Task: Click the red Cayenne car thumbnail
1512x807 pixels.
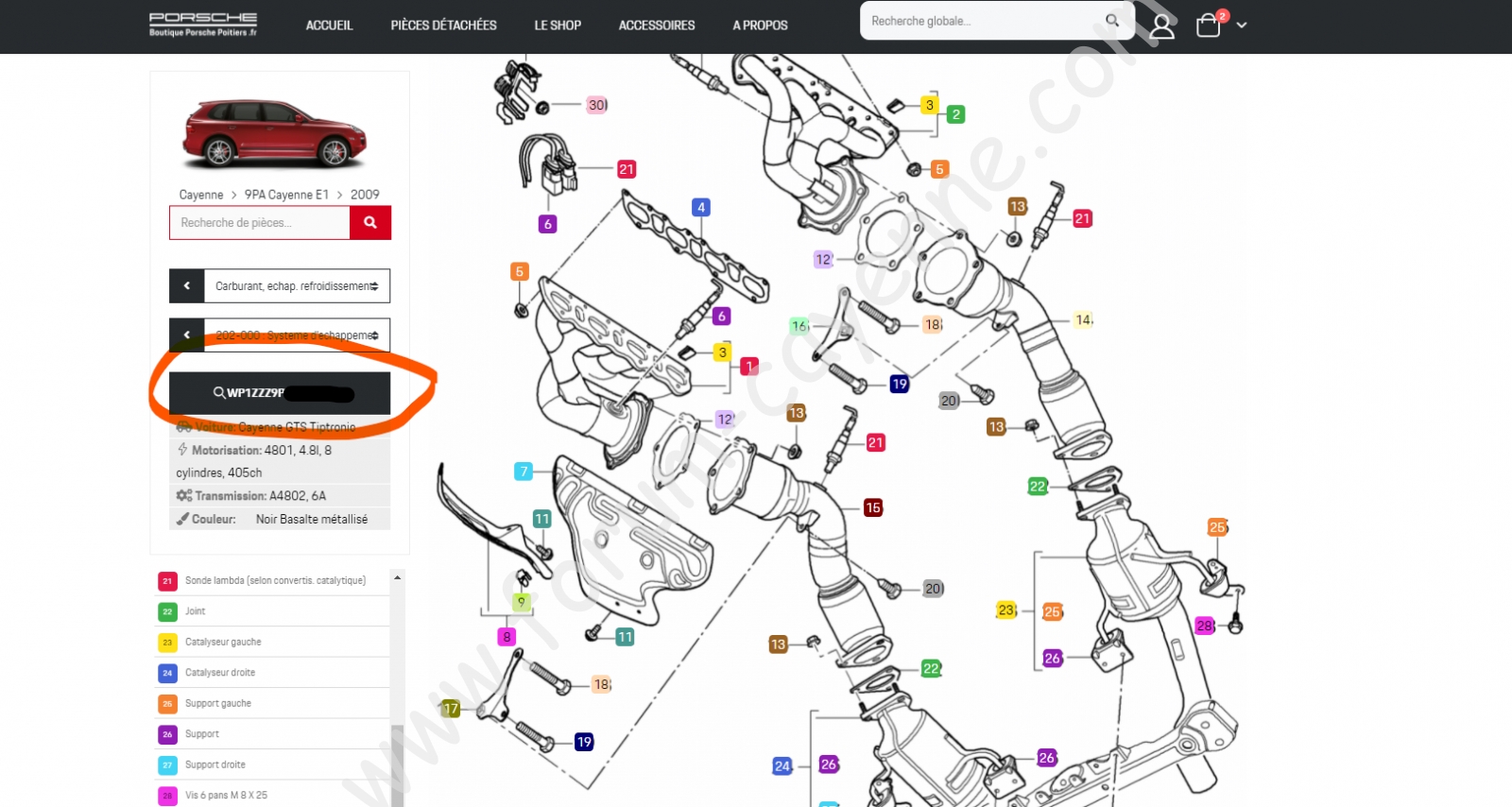Action: point(274,133)
